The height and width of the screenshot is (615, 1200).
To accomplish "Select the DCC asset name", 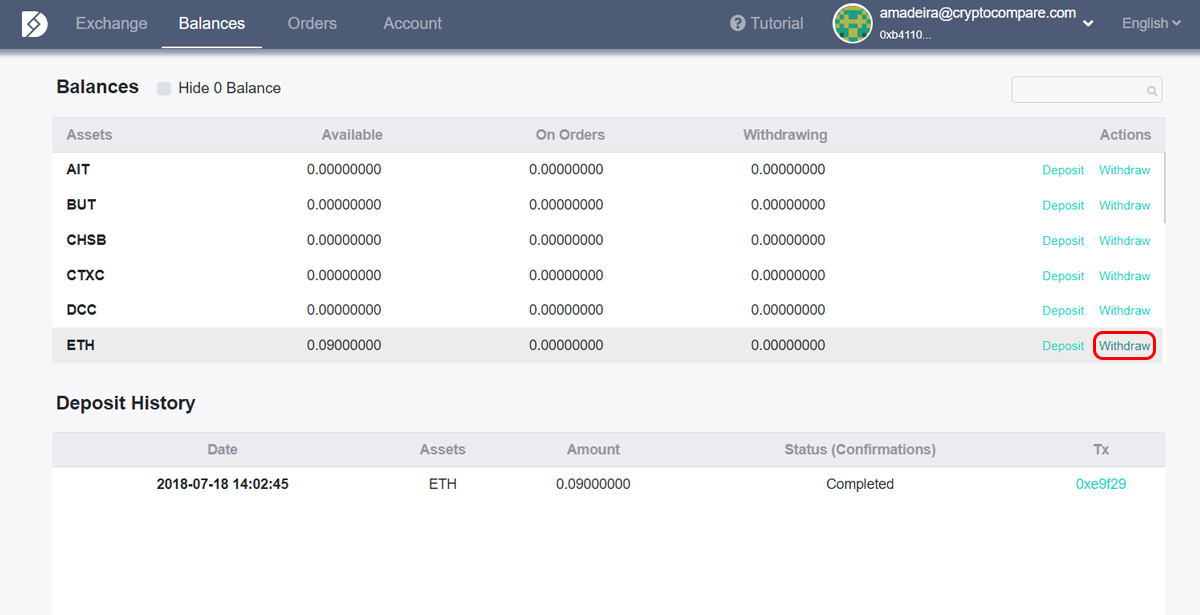I will pos(82,310).
